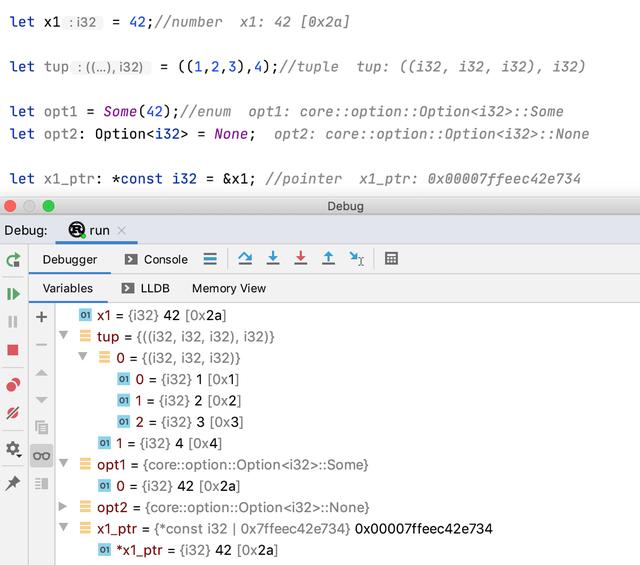Collapse the tup variable node
The width and height of the screenshot is (640, 565).
(x=63, y=337)
